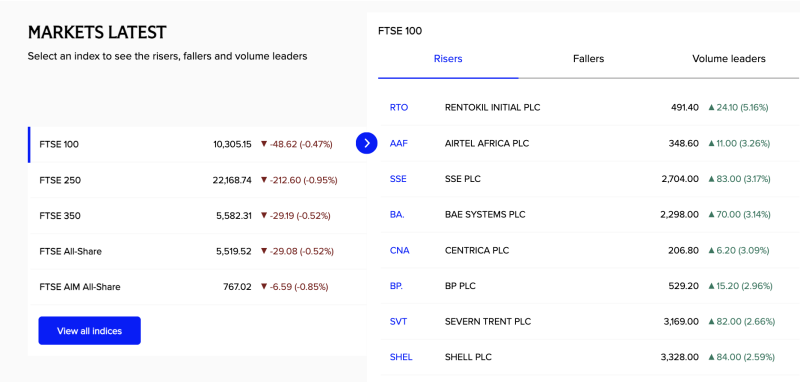This screenshot has height=382, width=800.
Task: Click the FTSE 350 value 5,582.31
Action: coord(234,216)
